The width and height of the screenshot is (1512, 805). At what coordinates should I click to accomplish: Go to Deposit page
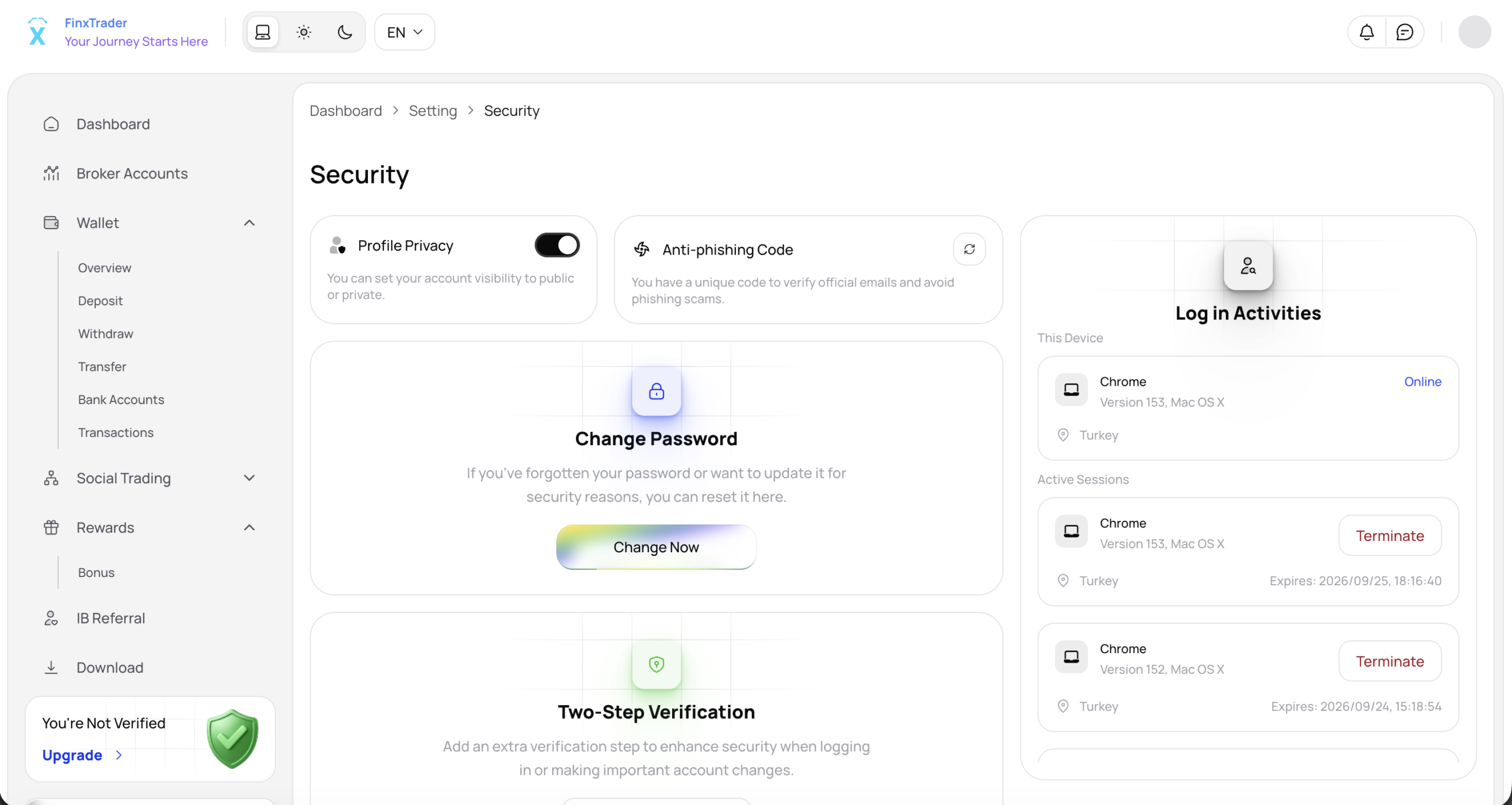(100, 301)
